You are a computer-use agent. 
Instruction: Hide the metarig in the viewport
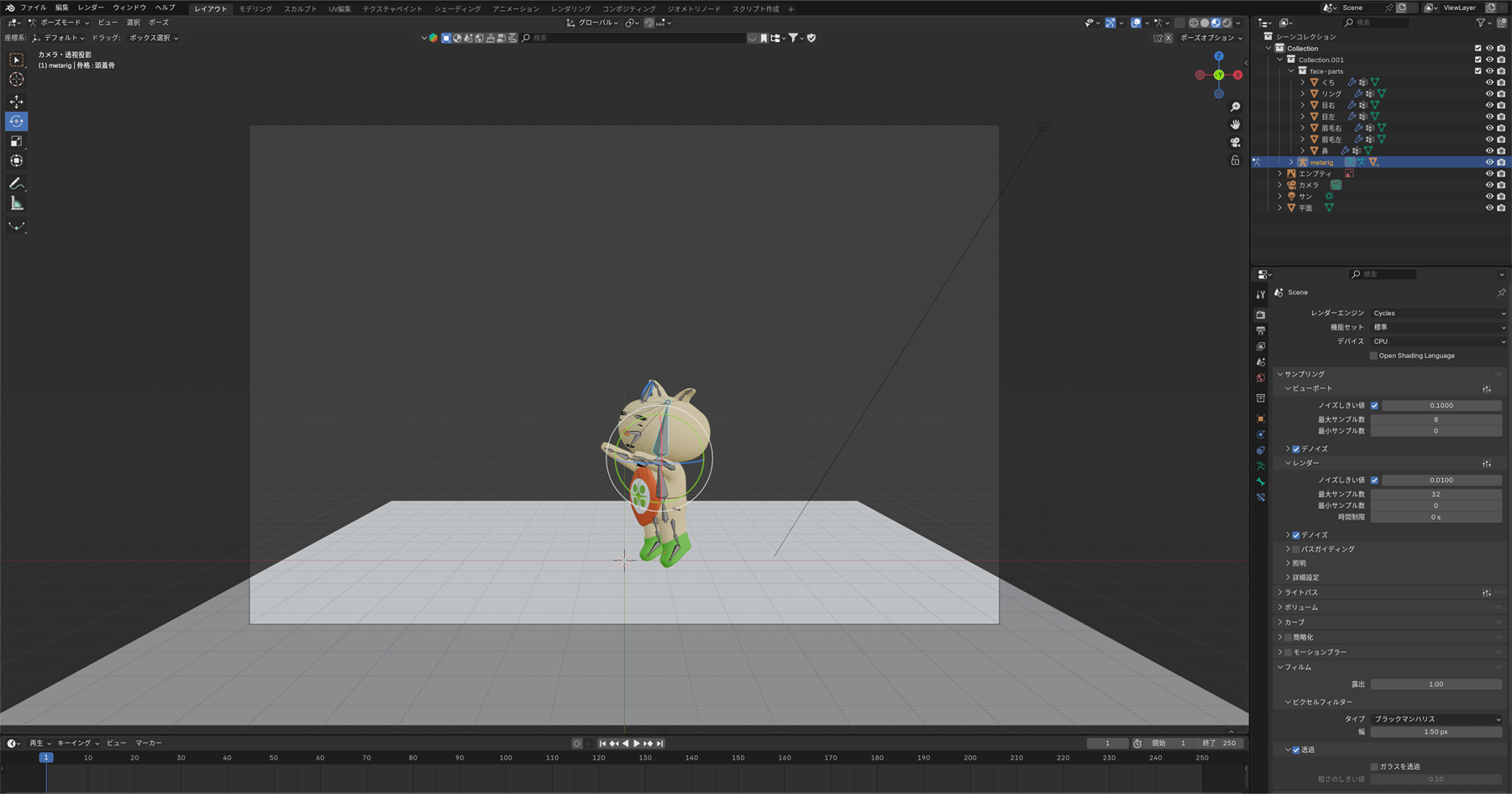[1489, 161]
